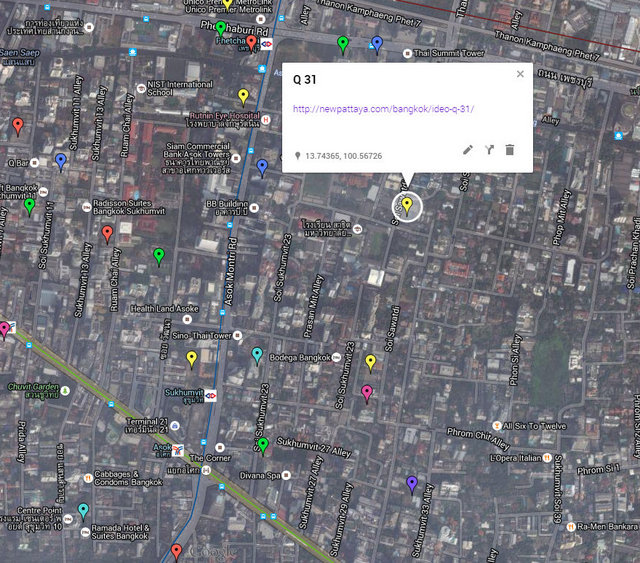Click The Corner label

tap(210, 458)
